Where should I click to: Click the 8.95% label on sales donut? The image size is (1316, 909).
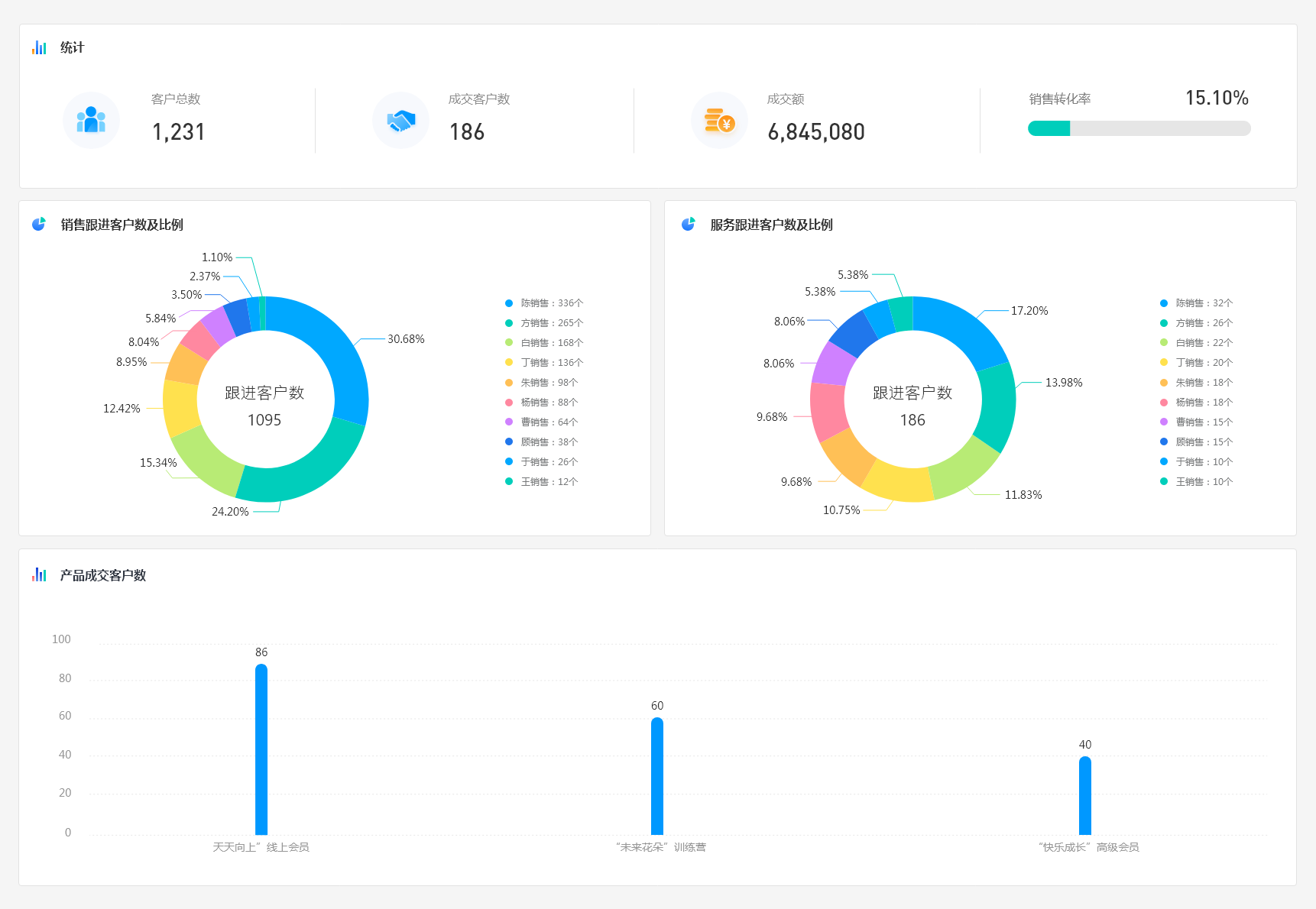(131, 362)
